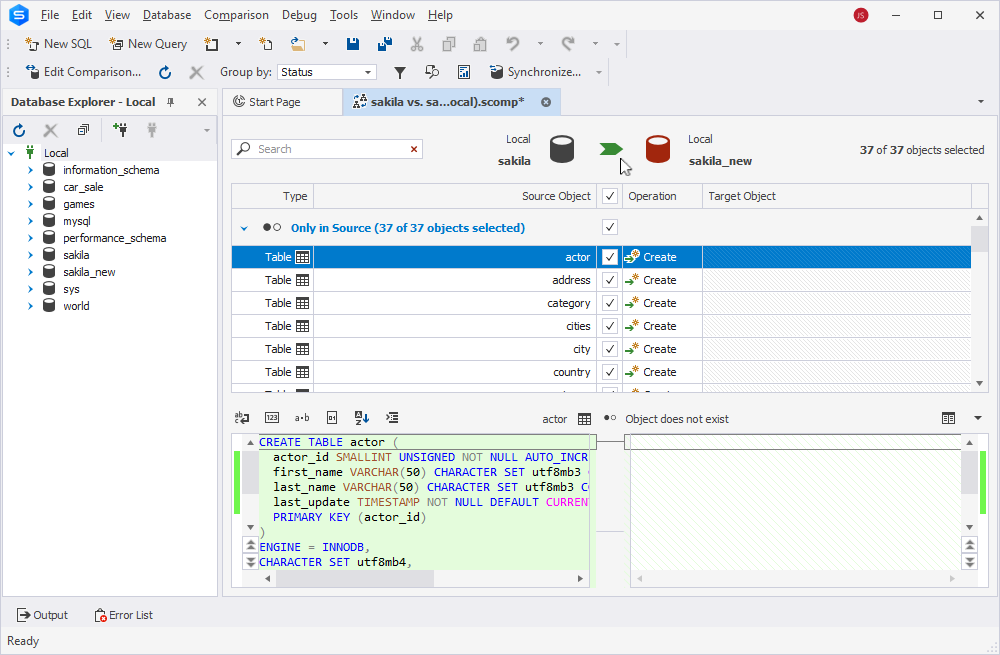Collapse the Only in Source group
This screenshot has height=655, width=1000.
click(x=244, y=228)
